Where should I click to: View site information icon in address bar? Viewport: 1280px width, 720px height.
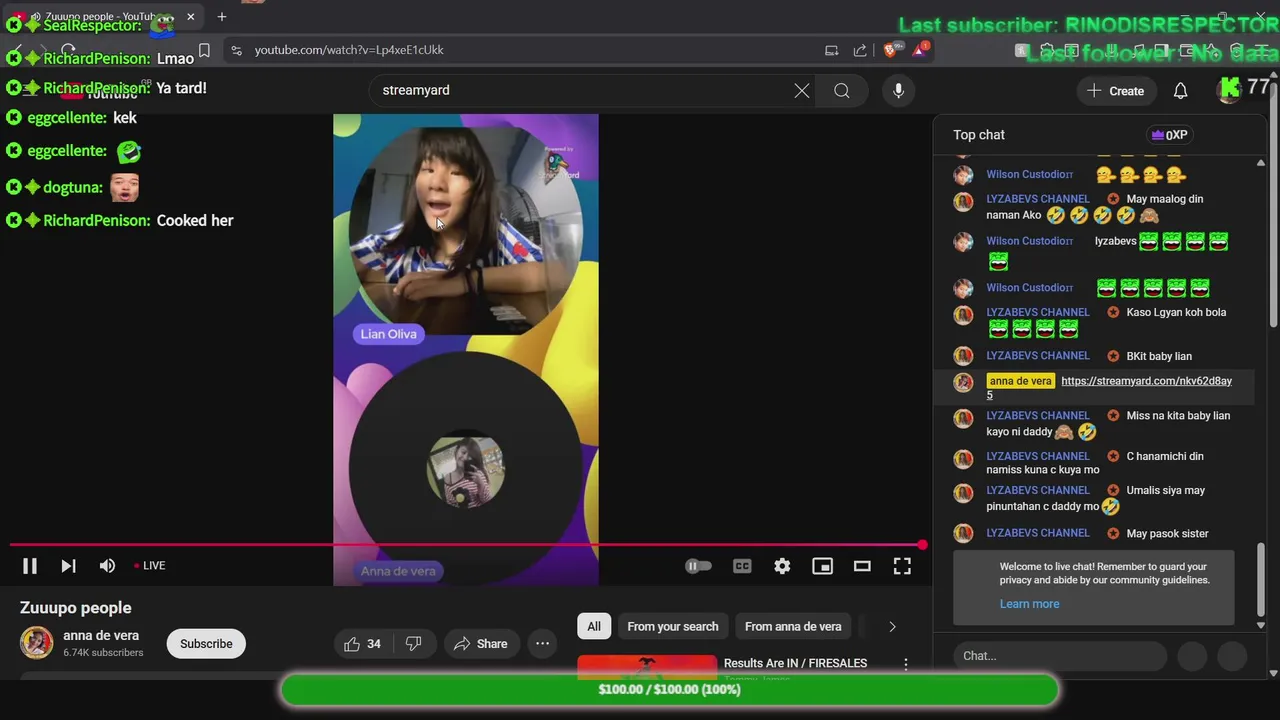pos(236,50)
